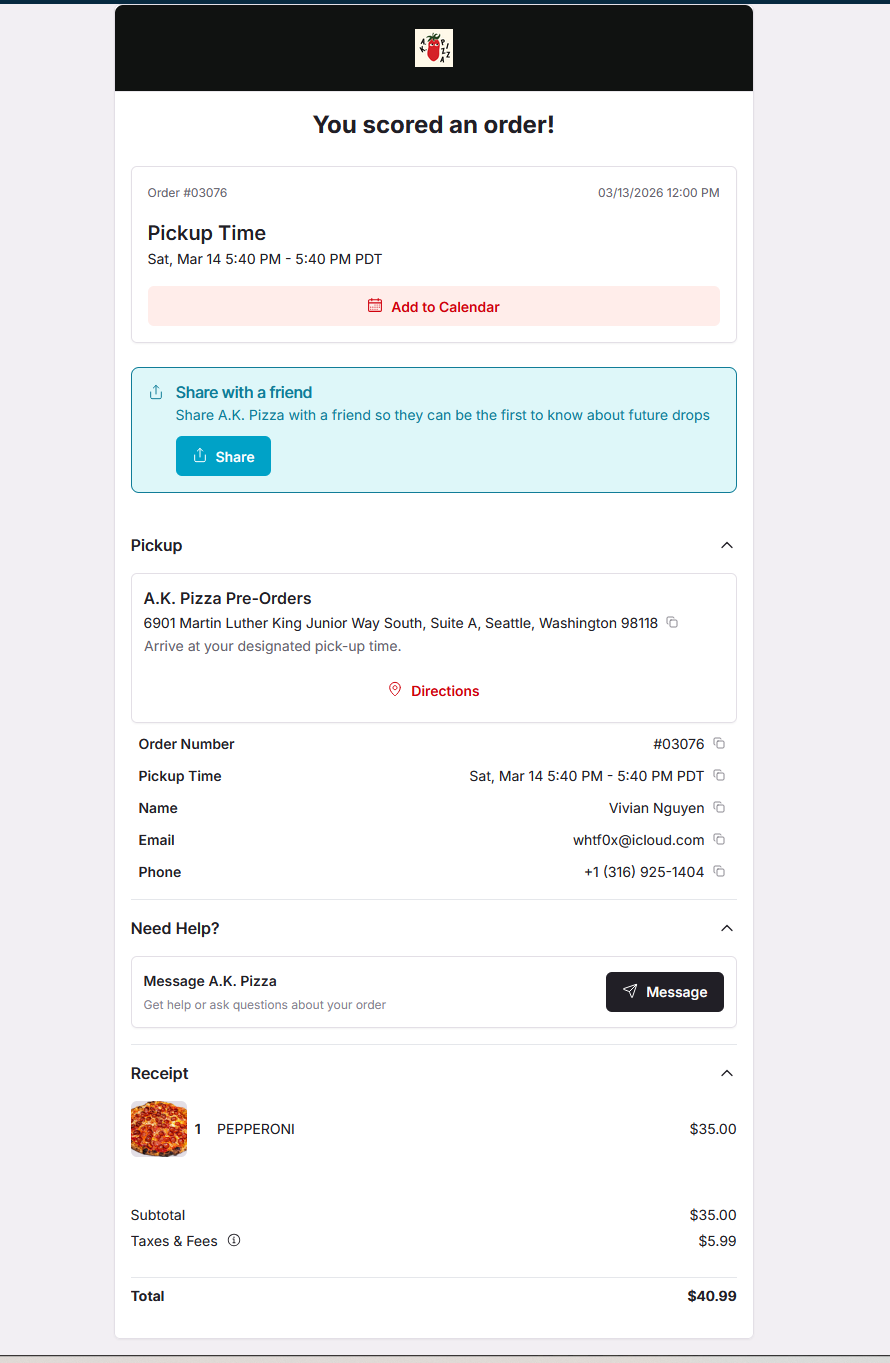Click the pepperoni pizza thumbnail
This screenshot has width=890, height=1363.
[159, 1129]
